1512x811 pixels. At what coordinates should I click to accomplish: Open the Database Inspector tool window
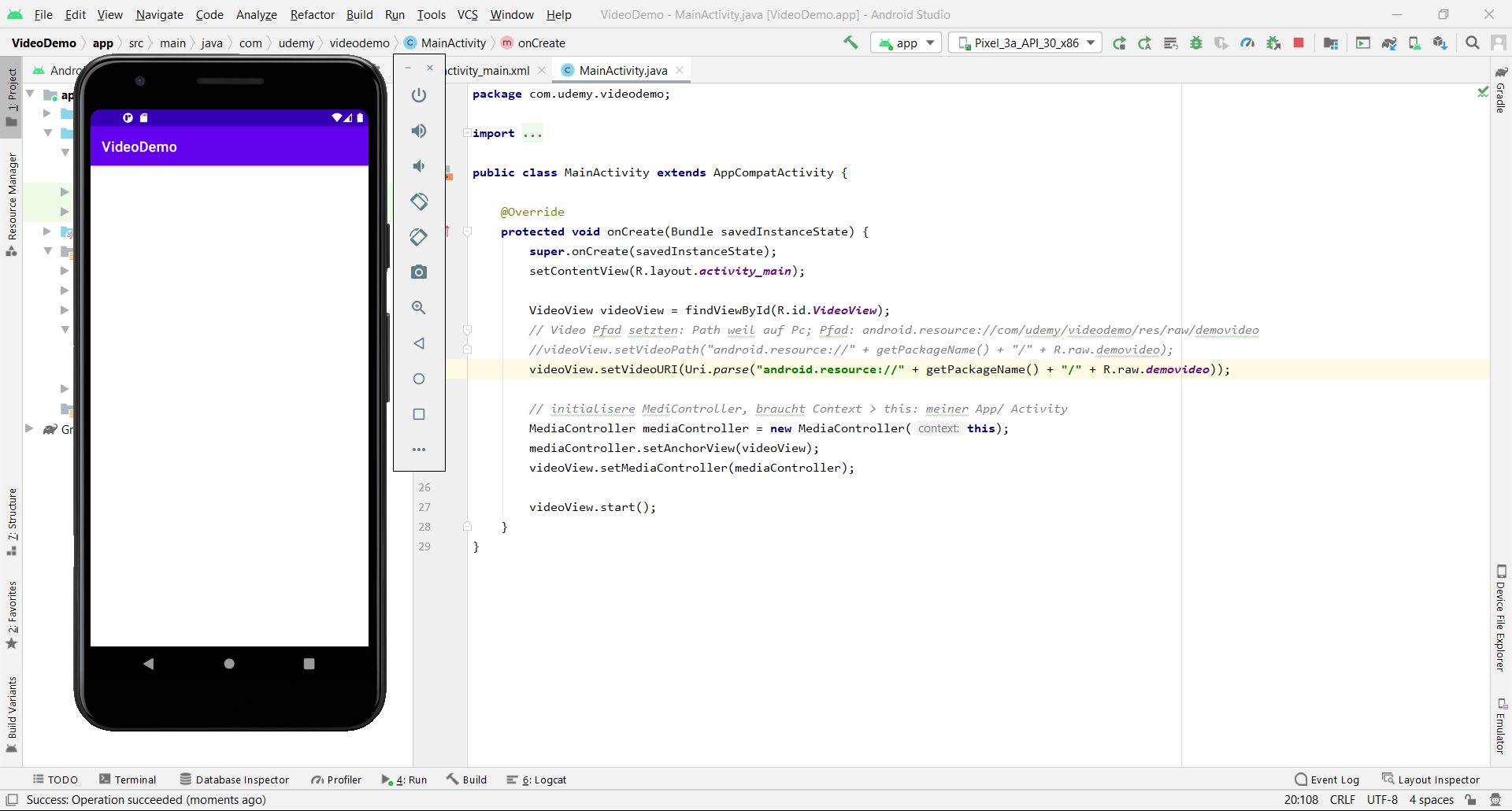[235, 780]
